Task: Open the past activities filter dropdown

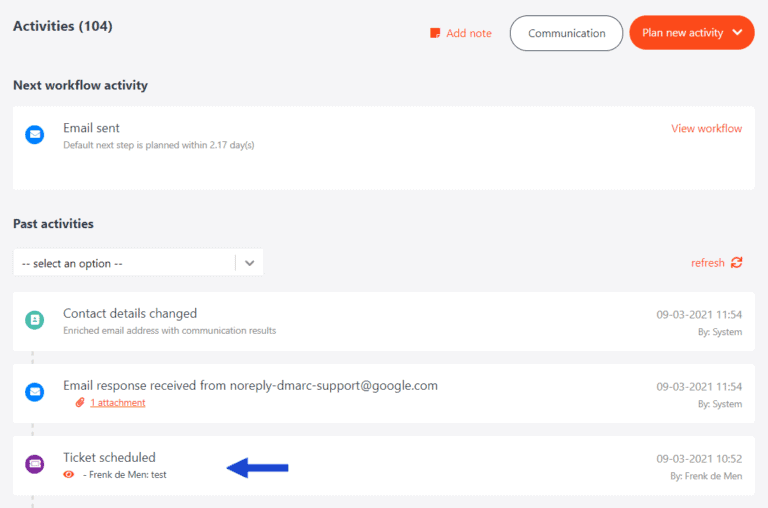Action: (x=125, y=263)
